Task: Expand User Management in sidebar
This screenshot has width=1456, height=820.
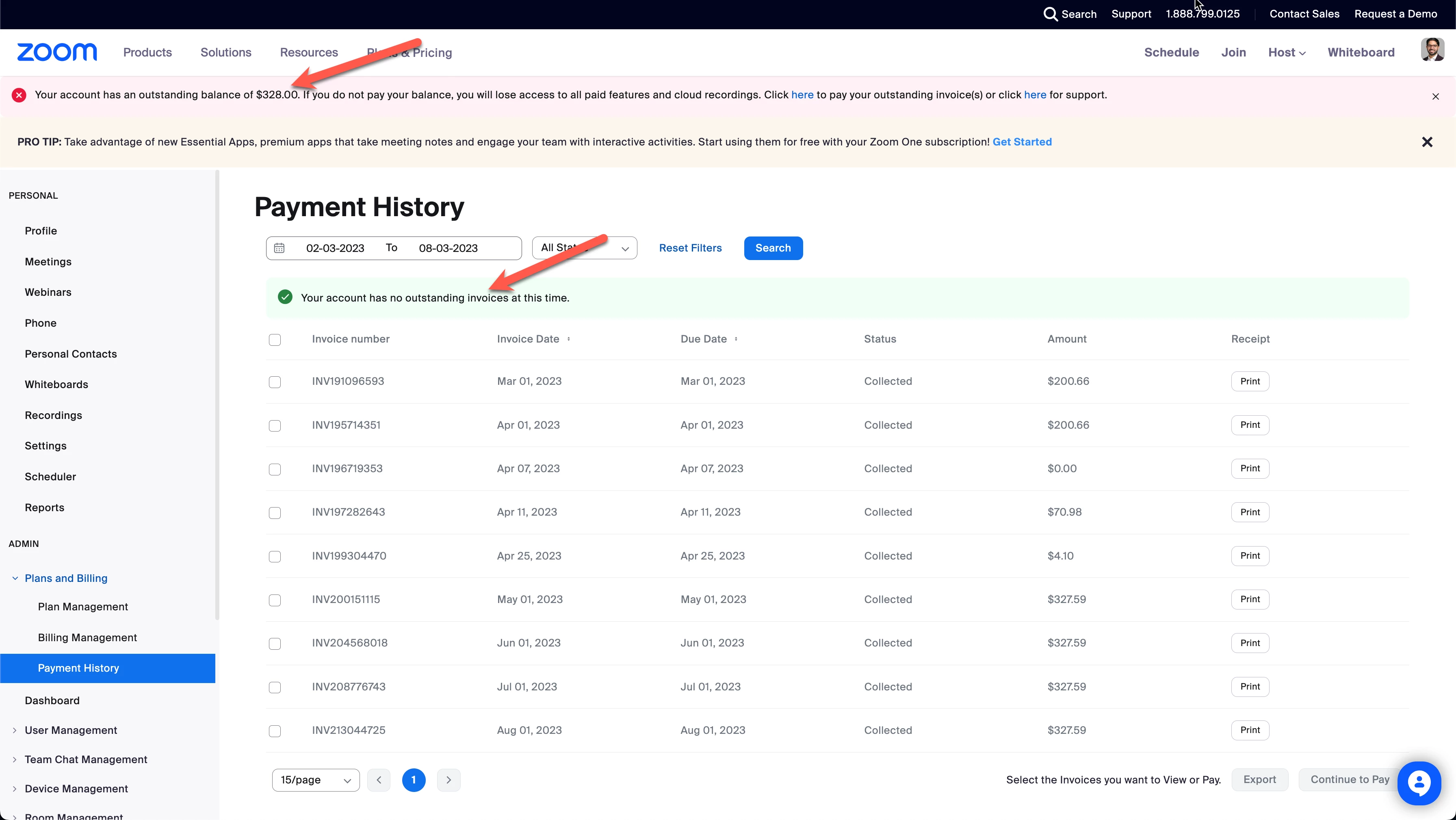Action: 71,730
